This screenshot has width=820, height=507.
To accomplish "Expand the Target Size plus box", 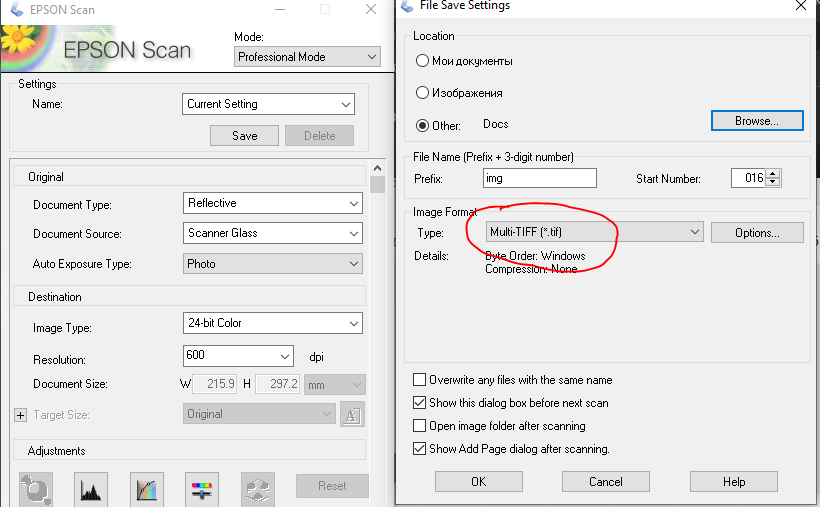I will [x=20, y=415].
